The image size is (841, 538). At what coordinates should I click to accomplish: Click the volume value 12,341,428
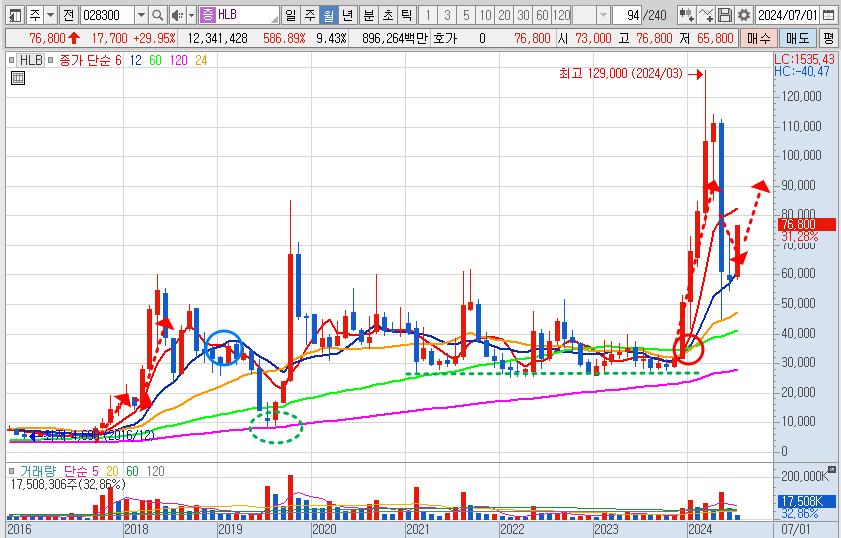point(217,39)
